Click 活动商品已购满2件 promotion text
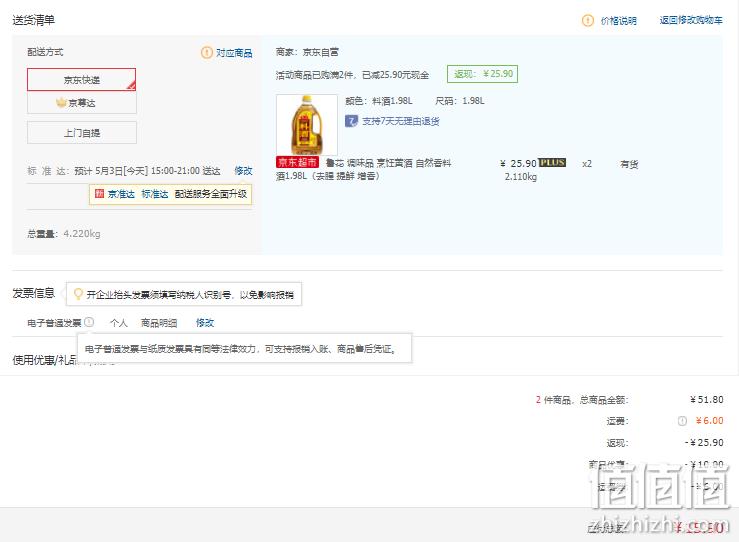Viewport: 739px width, 542px height. 352,75
